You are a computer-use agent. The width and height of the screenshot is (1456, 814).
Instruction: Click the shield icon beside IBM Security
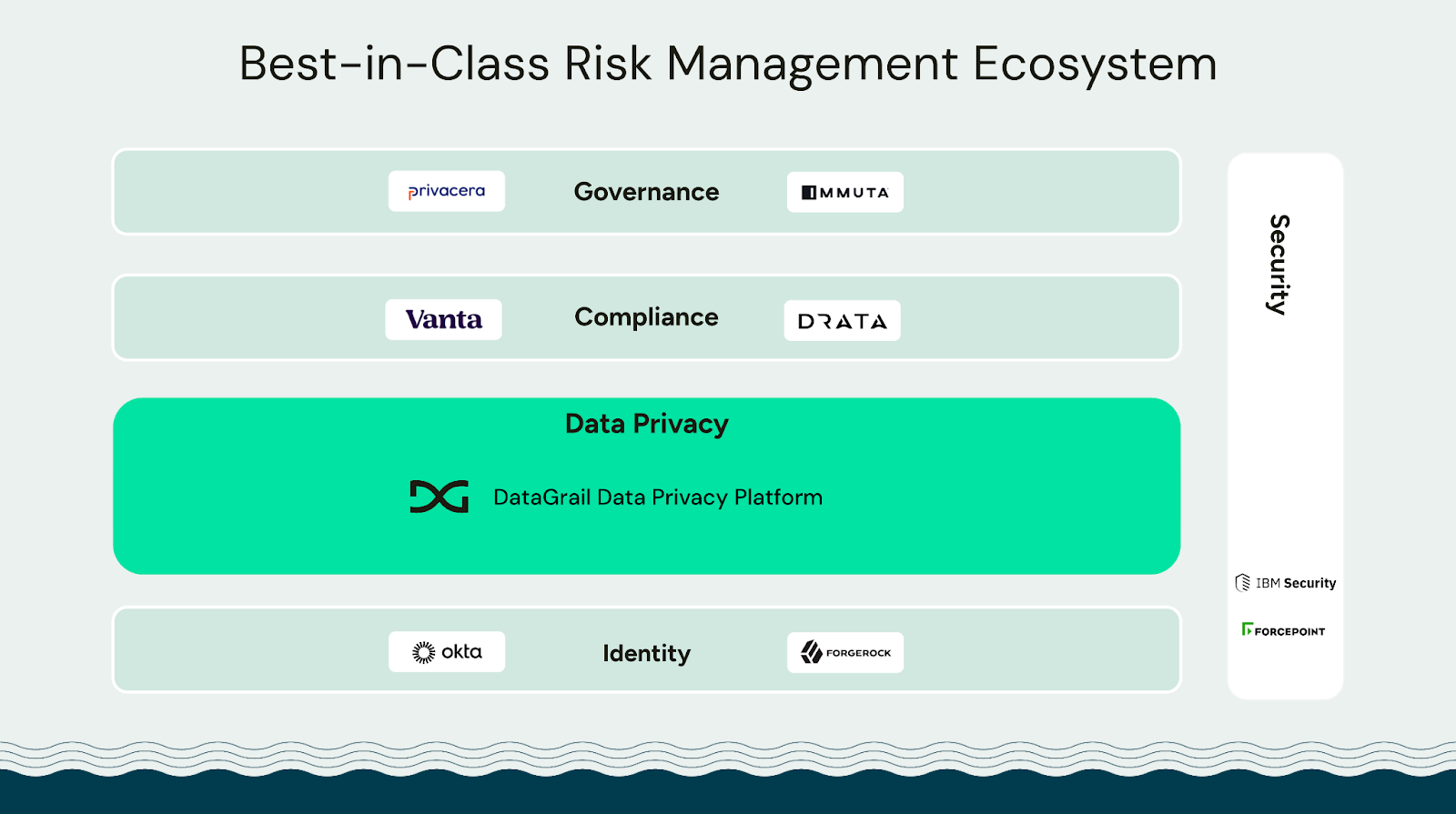[x=1242, y=583]
